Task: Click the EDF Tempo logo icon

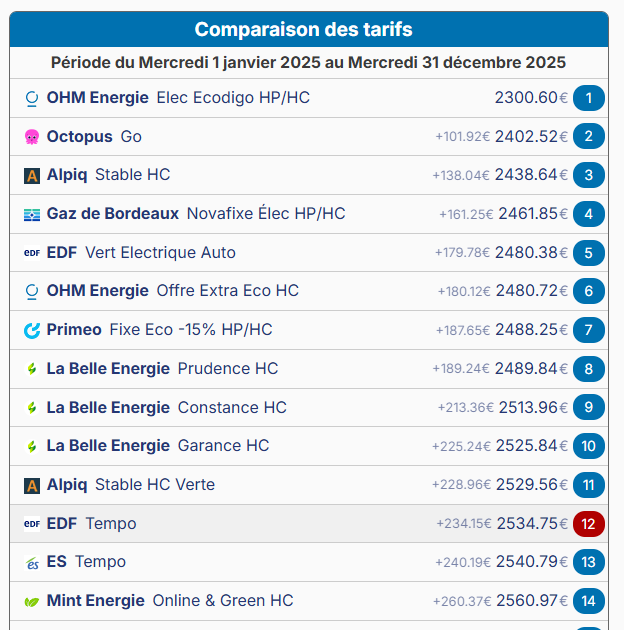Action: pyautogui.click(x=31, y=524)
